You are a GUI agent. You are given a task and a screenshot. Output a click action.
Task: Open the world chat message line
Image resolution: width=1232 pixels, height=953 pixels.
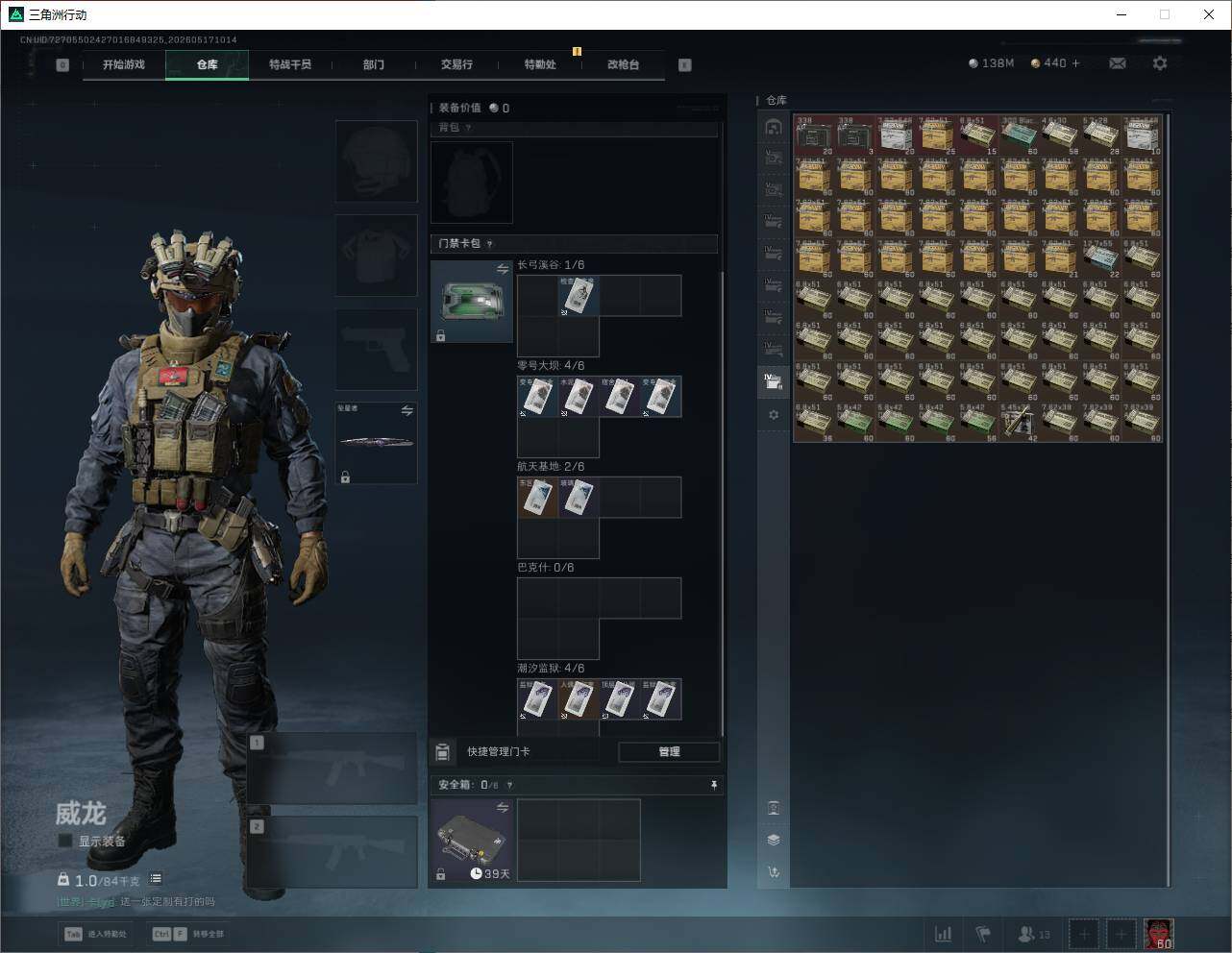136,902
